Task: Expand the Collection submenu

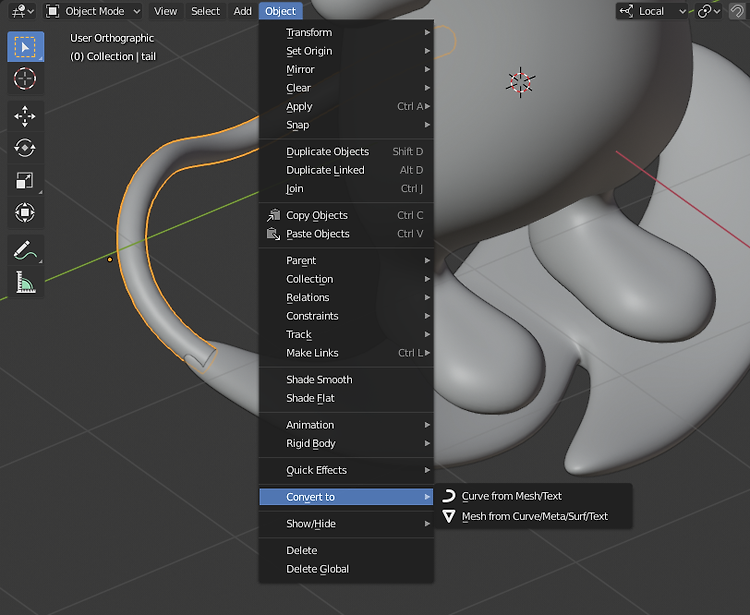Action: click(x=346, y=279)
